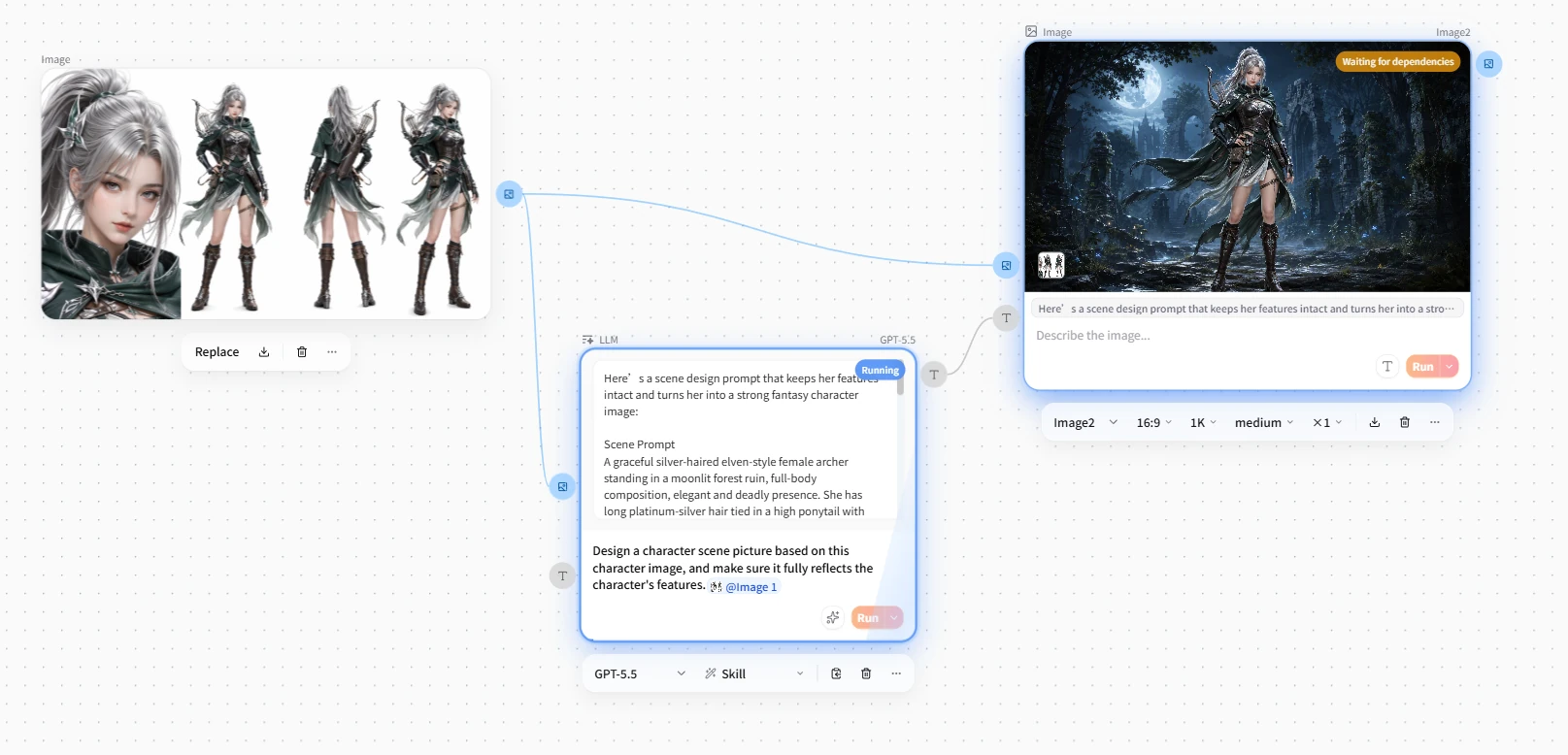Open the medium quality dropdown
This screenshot has height=755, width=1568.
point(1264,423)
